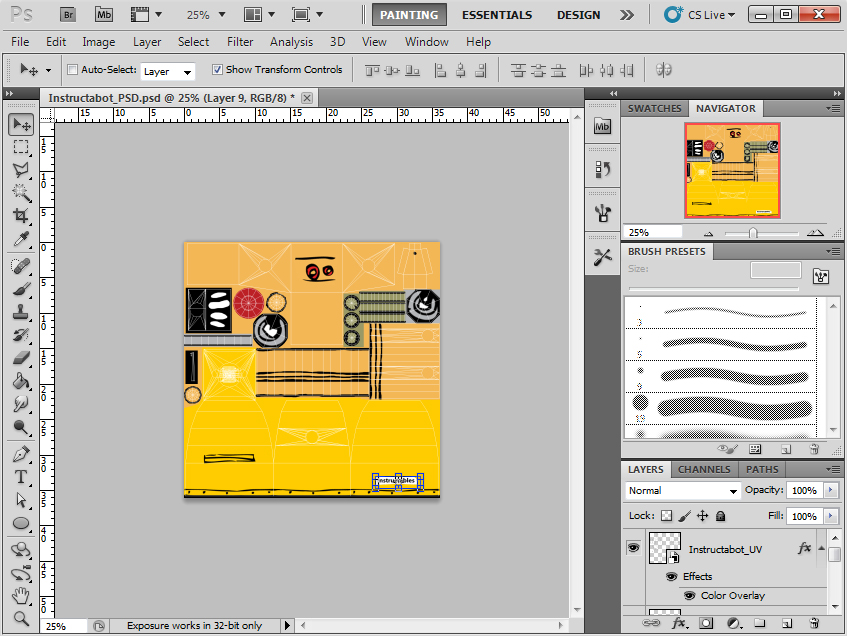Enable the Auto-Select checkbox
The height and width of the screenshot is (636, 847).
point(73,71)
